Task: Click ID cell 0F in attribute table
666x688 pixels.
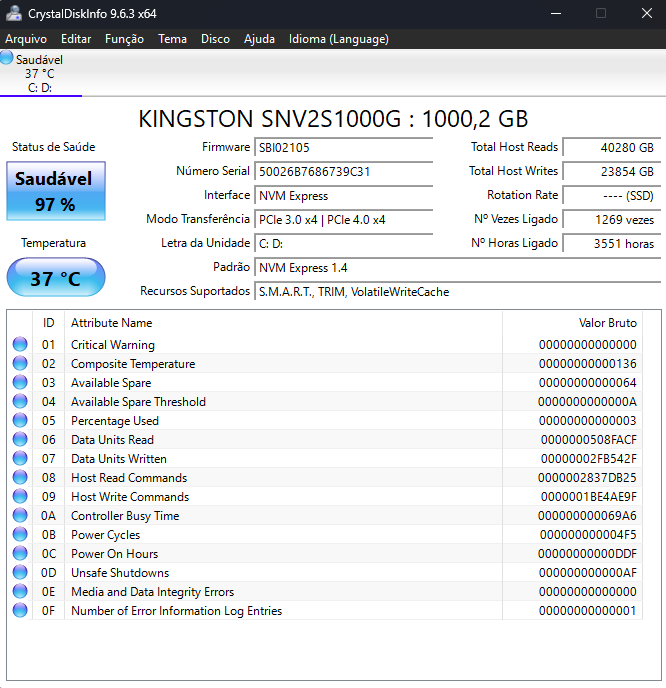Action: 48,611
